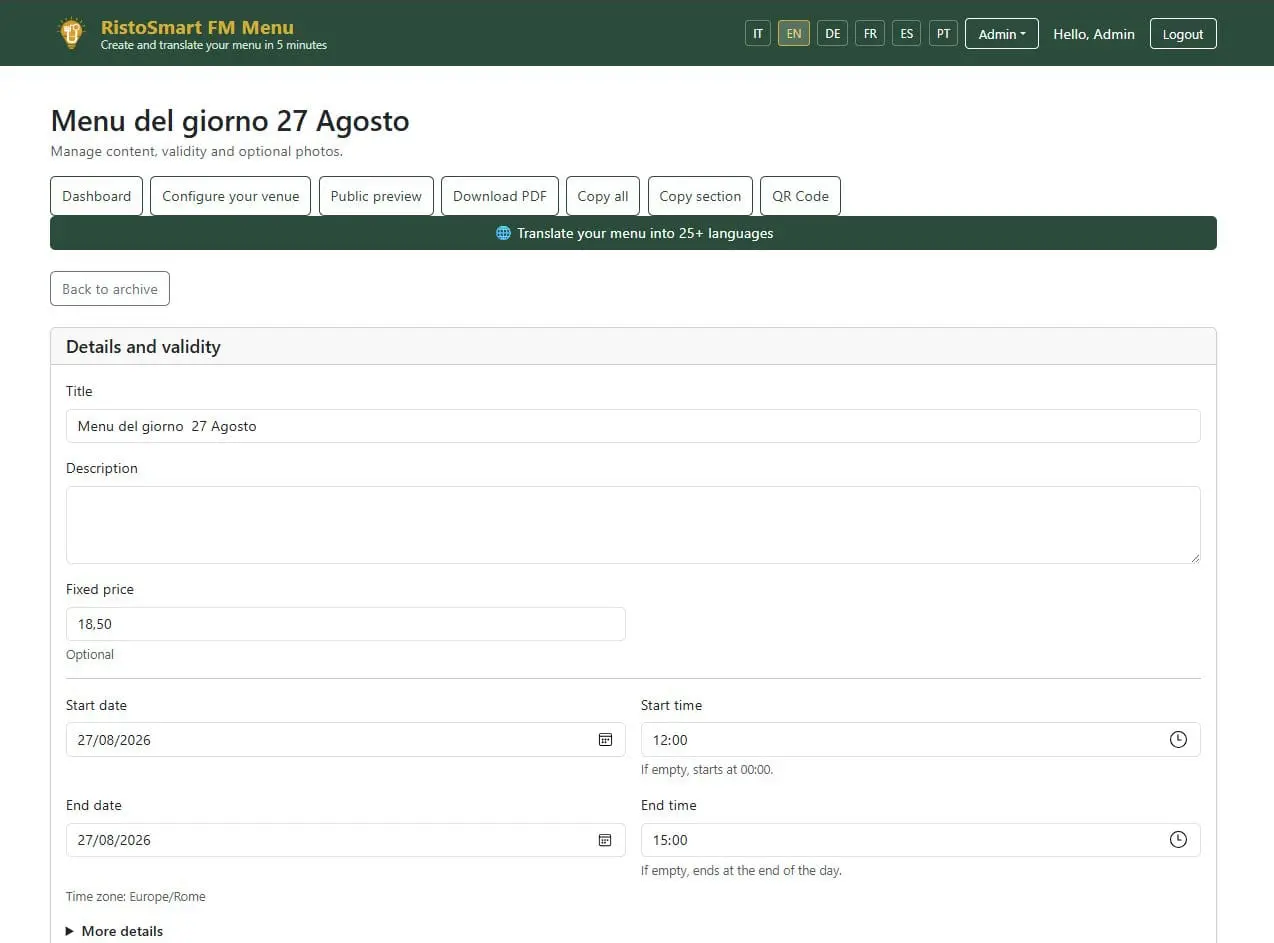Switch language to ES
This screenshot has height=943, width=1274.
[907, 33]
